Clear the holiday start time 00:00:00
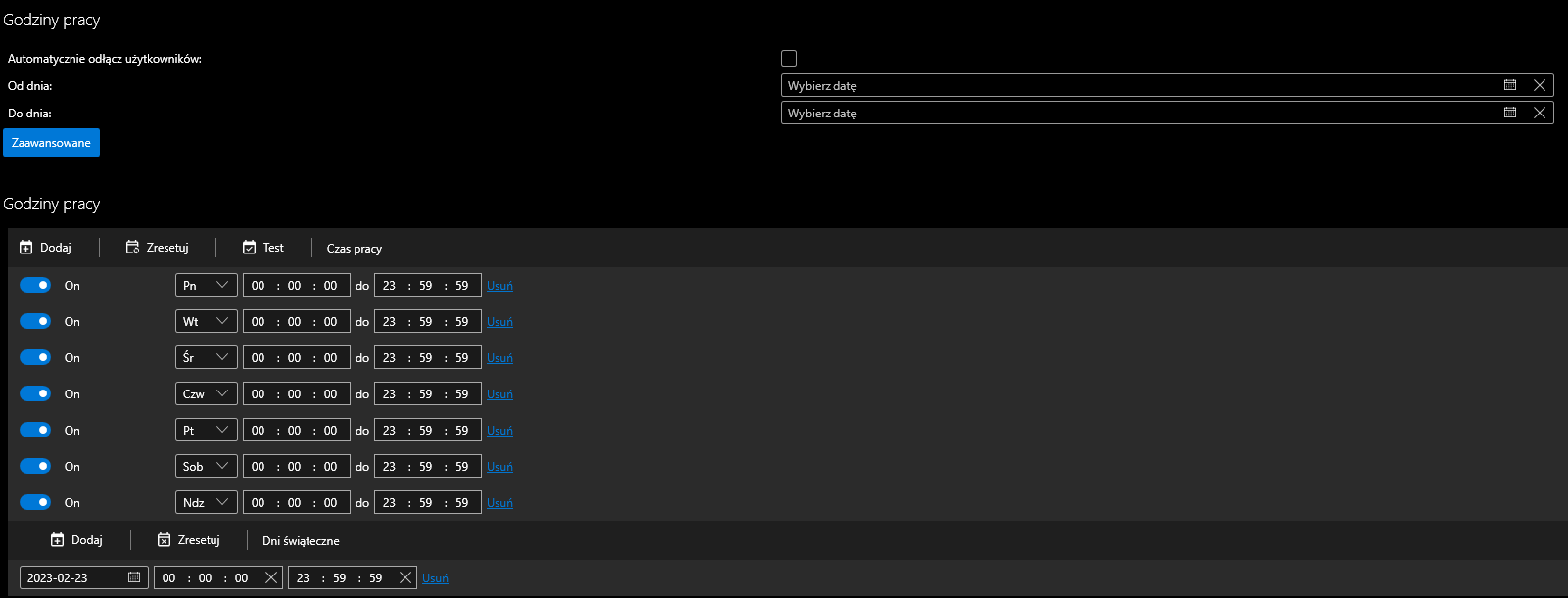1568x598 pixels. click(x=271, y=577)
